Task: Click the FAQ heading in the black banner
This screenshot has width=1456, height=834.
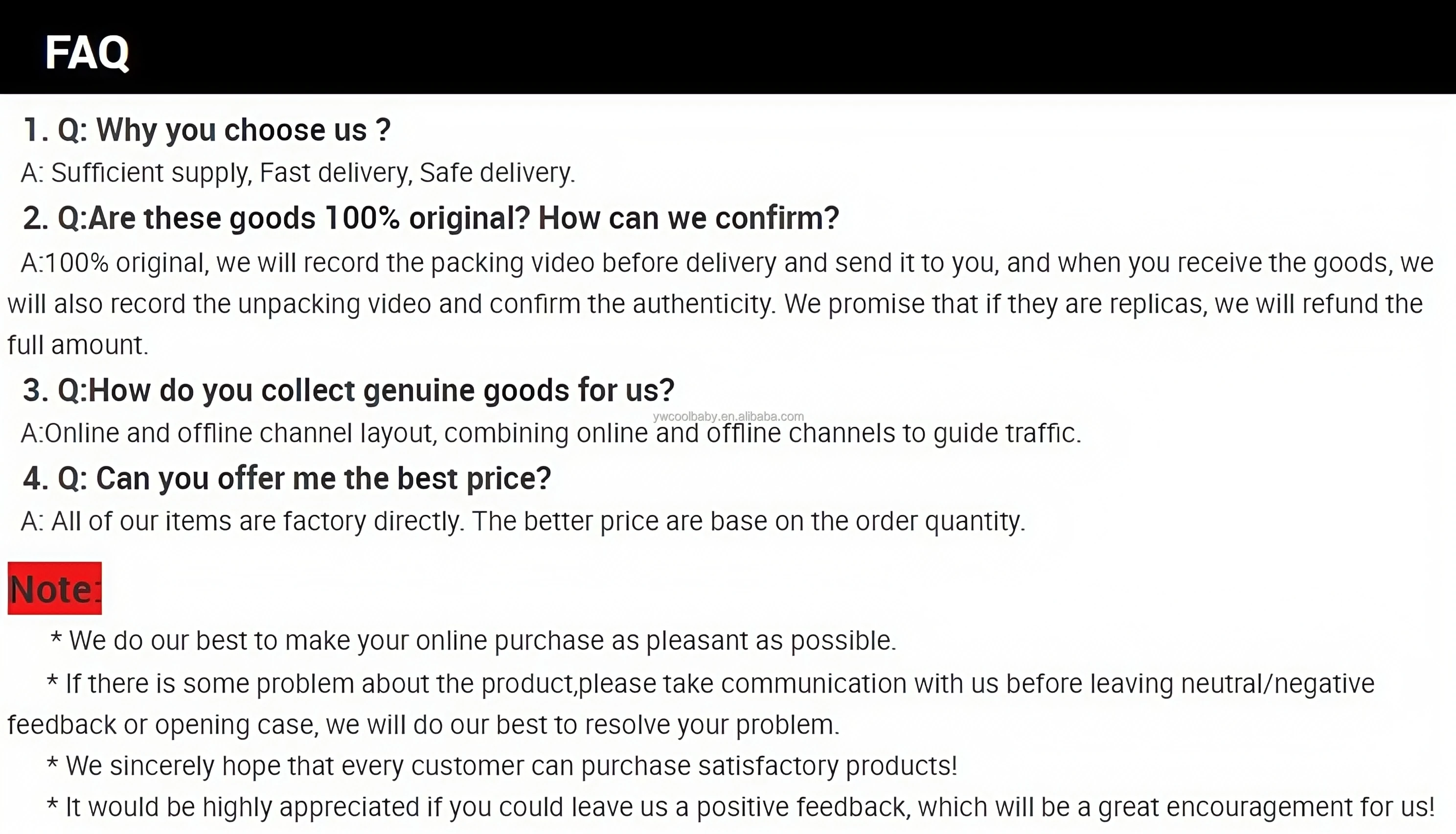Action: pyautogui.click(x=87, y=53)
